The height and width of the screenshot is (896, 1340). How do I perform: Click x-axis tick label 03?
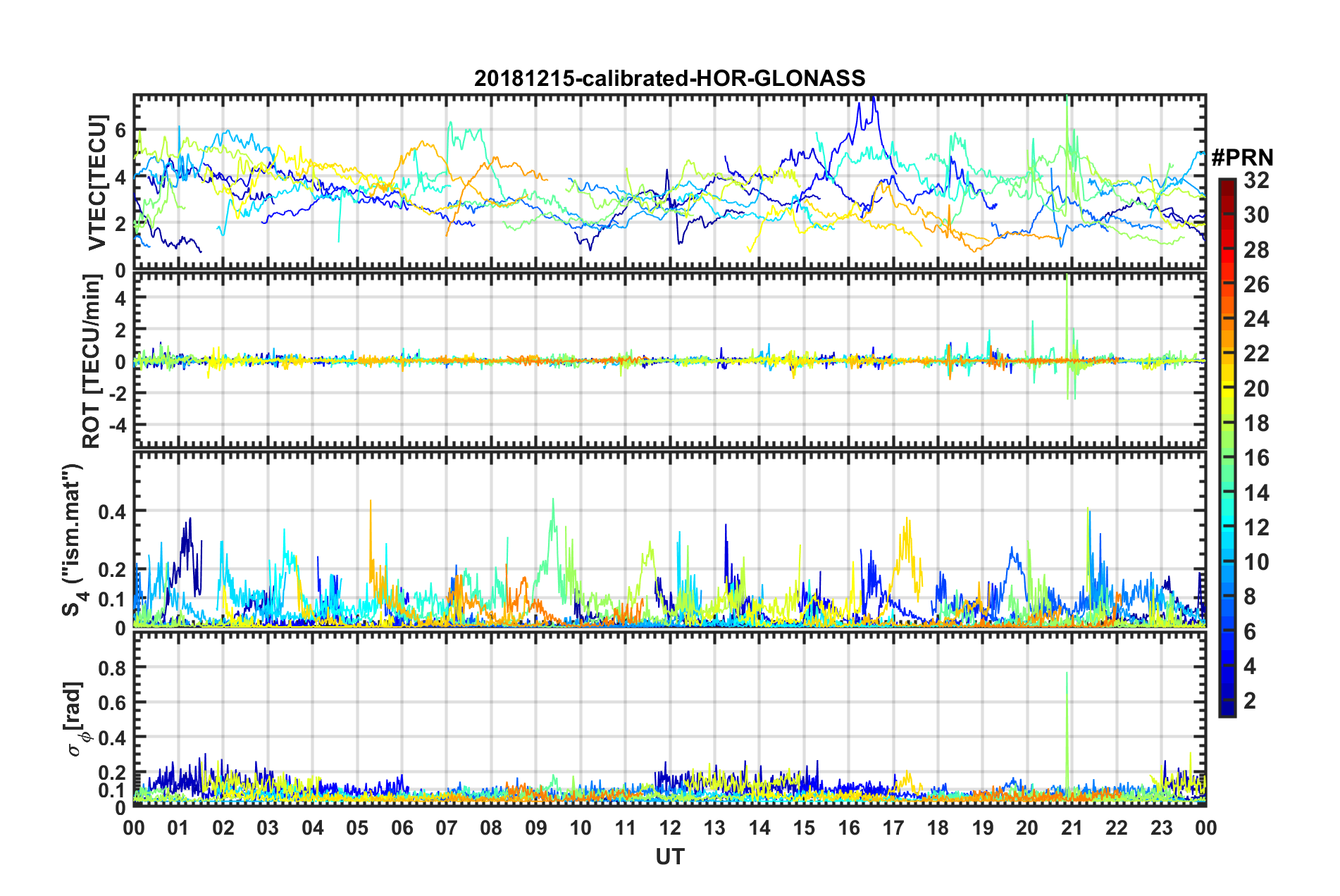(268, 828)
